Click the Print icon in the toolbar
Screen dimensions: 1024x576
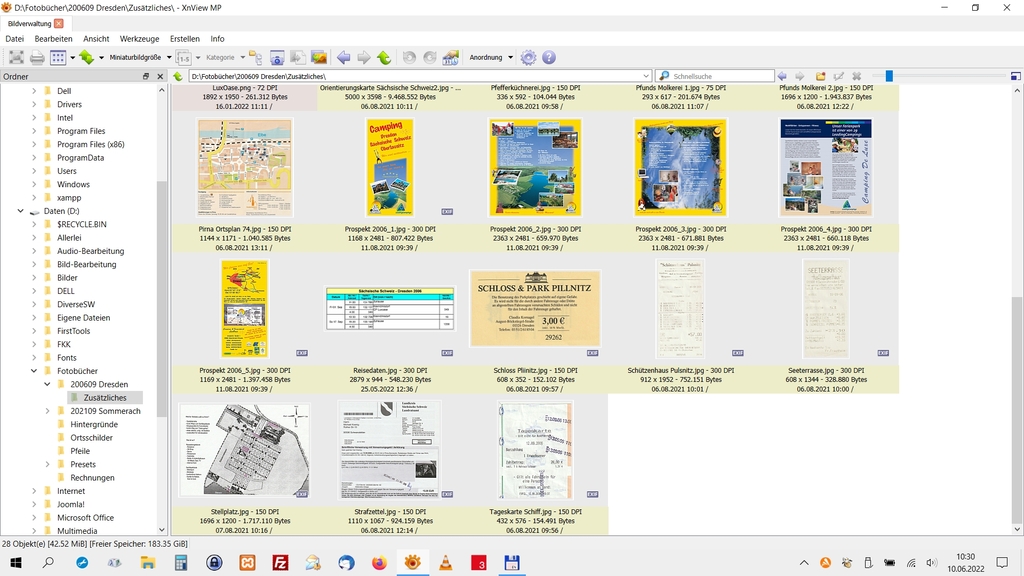[37, 58]
